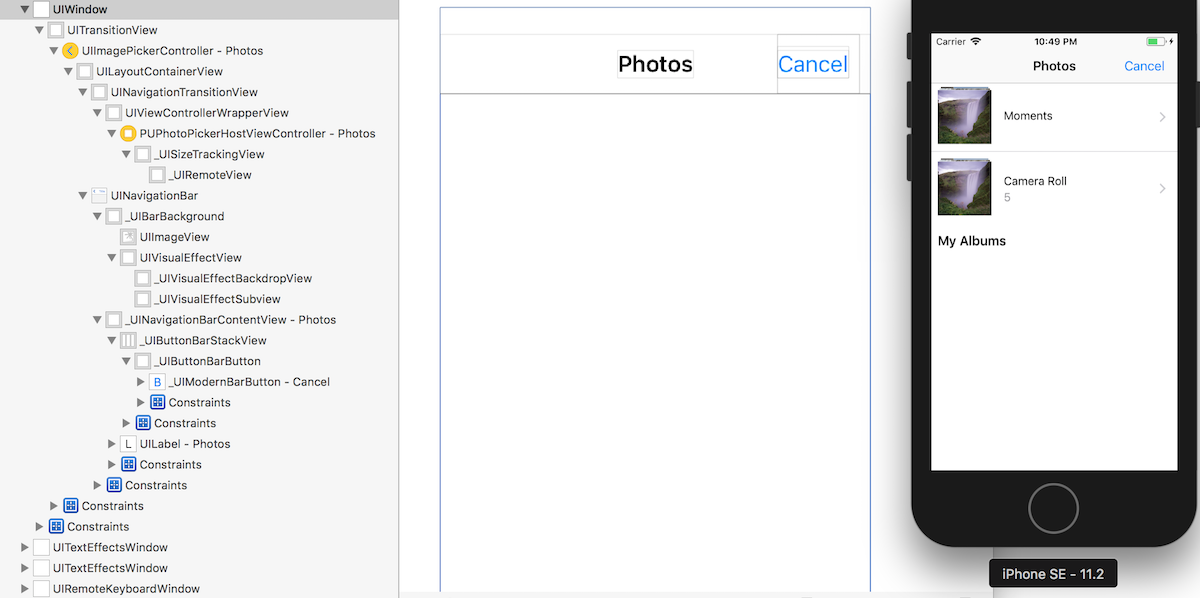The height and width of the screenshot is (598, 1200).
Task: Click the Constraints grid icon under UIButtonBarButton
Action: coord(158,402)
